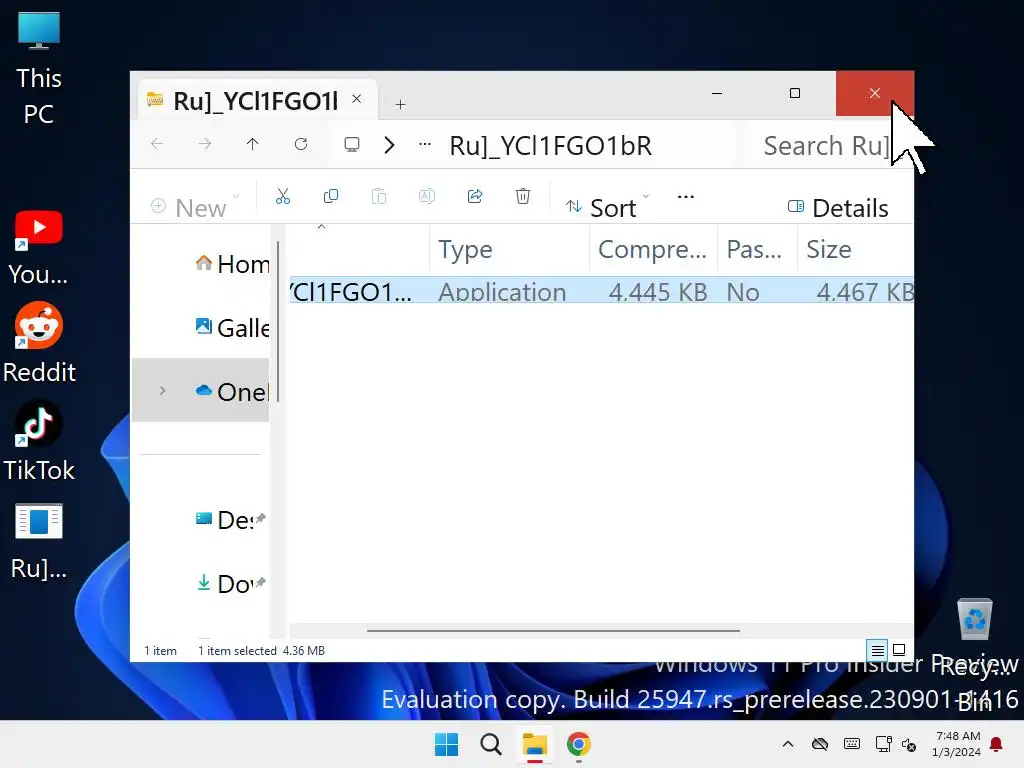Sort by the Size column header
The height and width of the screenshot is (768, 1024).
[856, 249]
